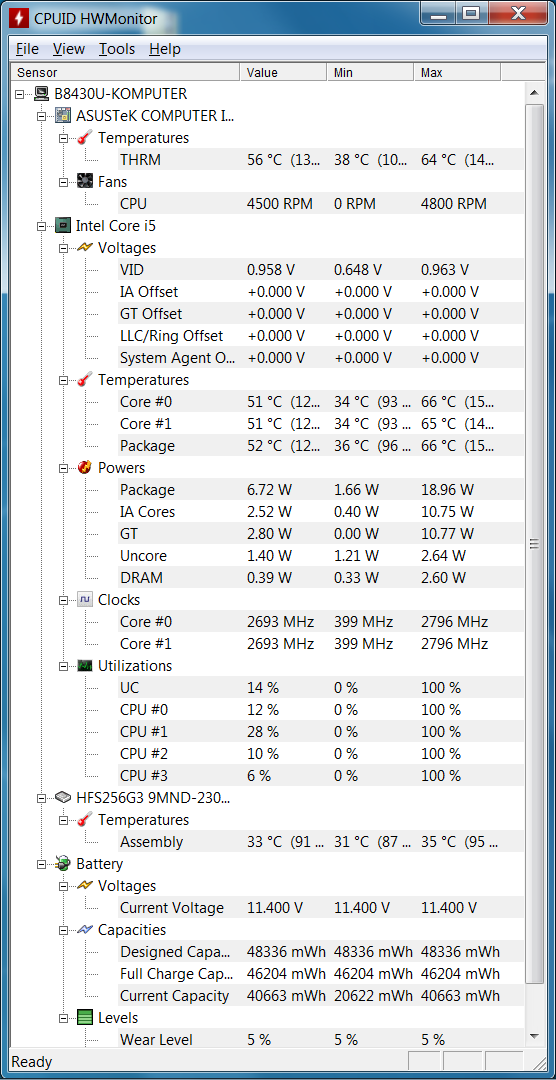Open the View menu
The width and height of the screenshot is (556, 1080).
coord(69,49)
